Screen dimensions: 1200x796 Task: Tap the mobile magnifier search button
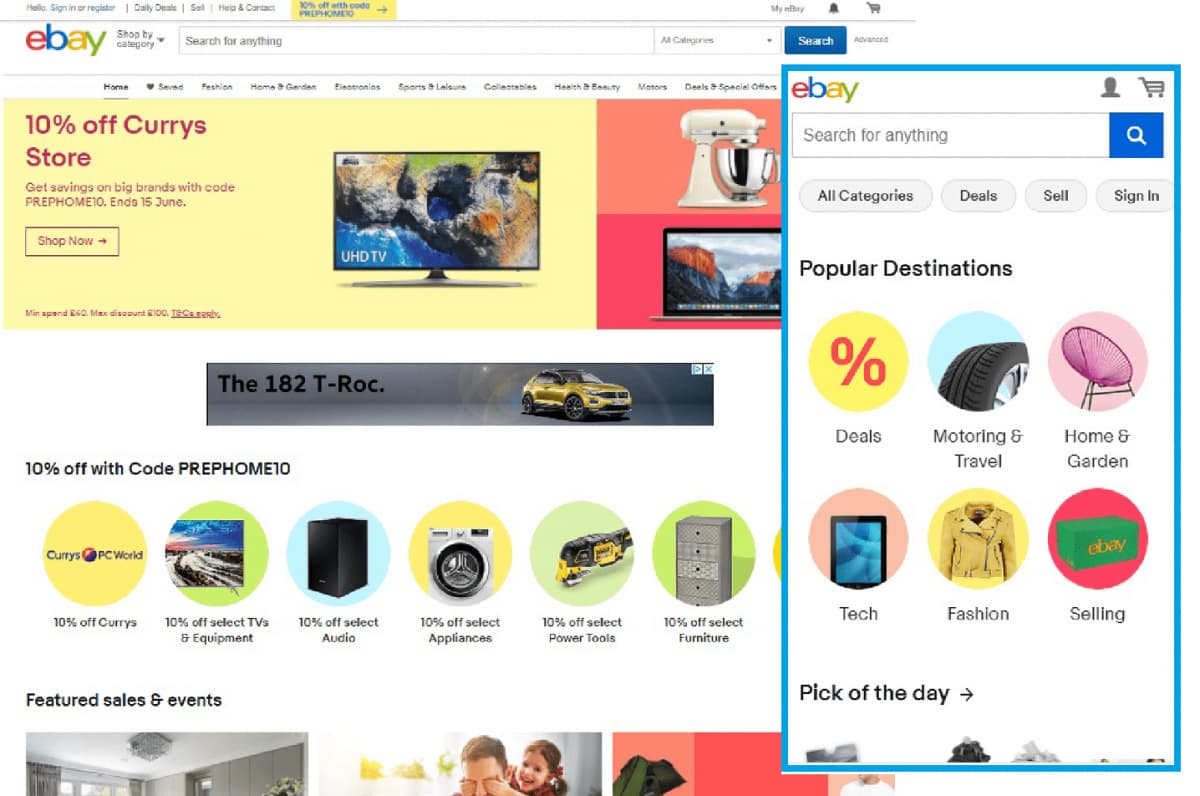(x=1136, y=135)
